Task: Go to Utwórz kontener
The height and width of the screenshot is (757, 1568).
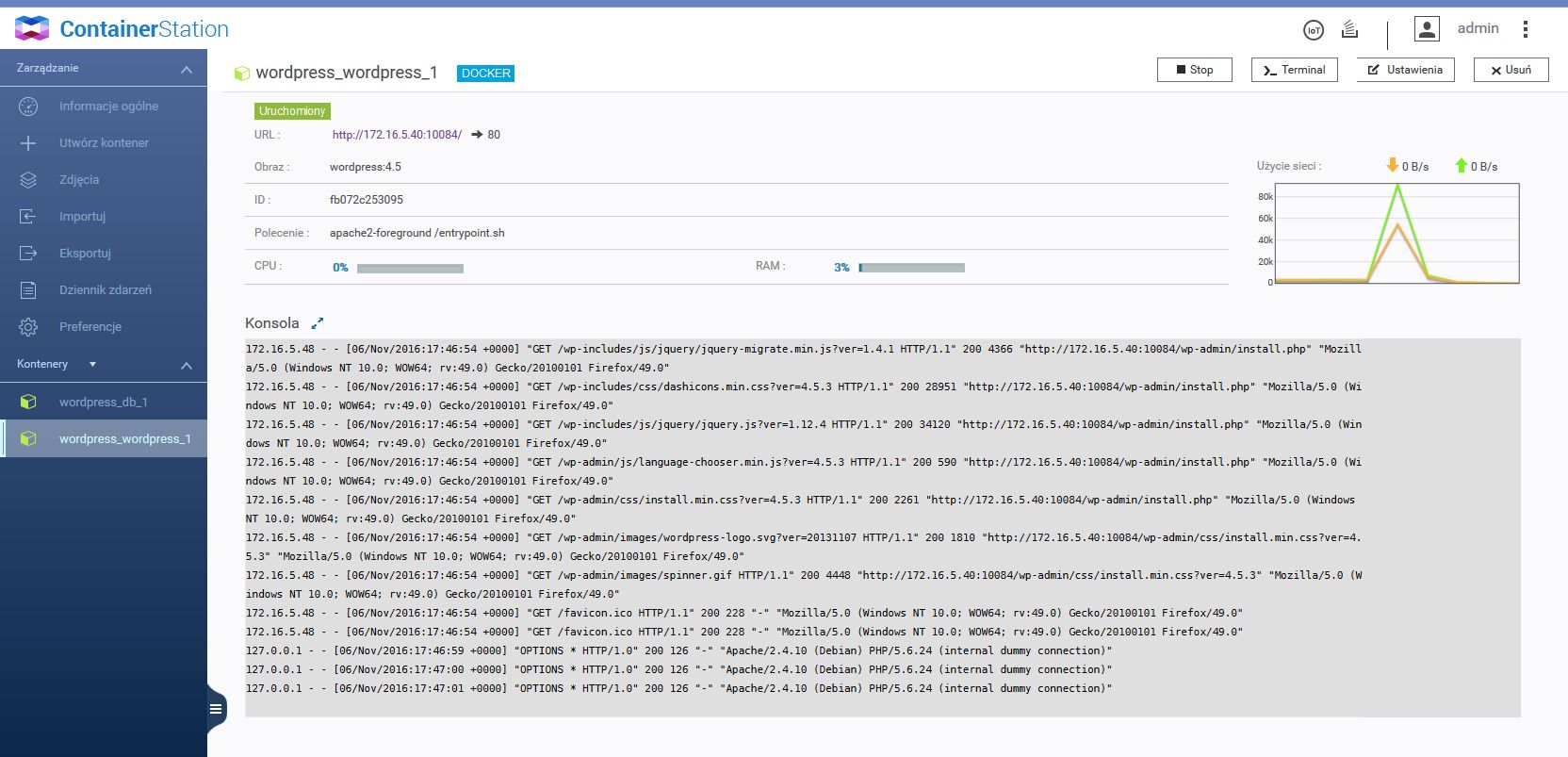Action: 104,143
